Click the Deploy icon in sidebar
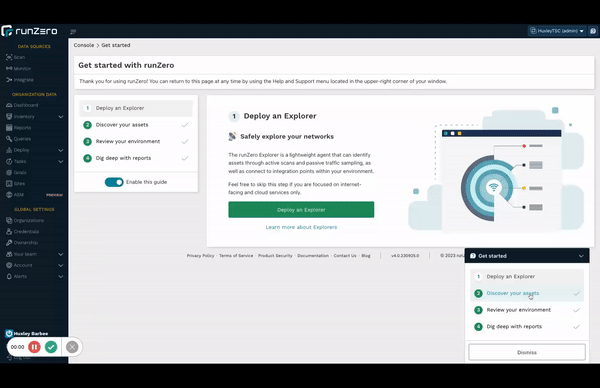Screen dimensions: 600x388 (x=9, y=150)
